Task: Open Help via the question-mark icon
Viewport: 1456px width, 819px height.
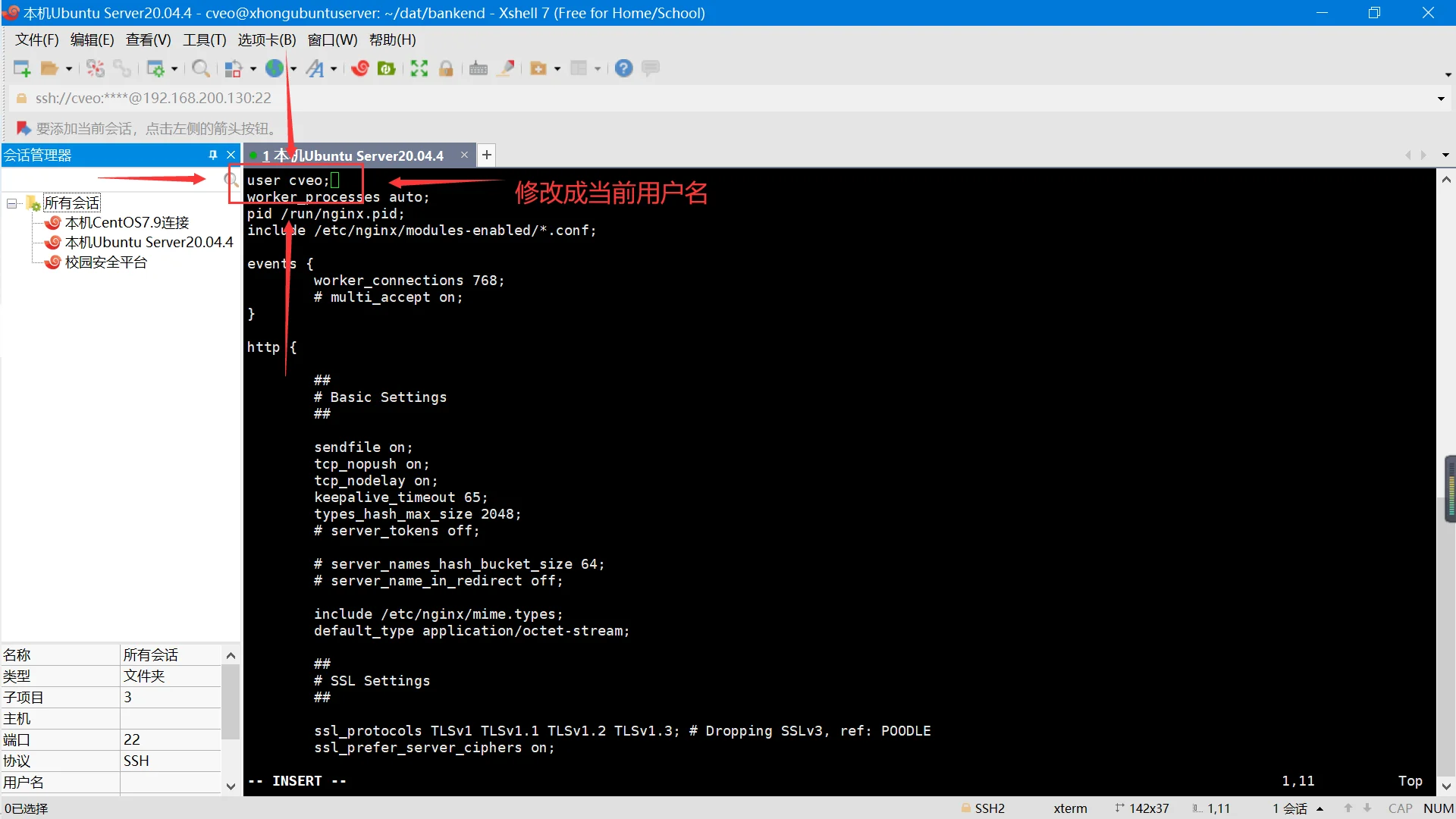Action: (x=623, y=69)
